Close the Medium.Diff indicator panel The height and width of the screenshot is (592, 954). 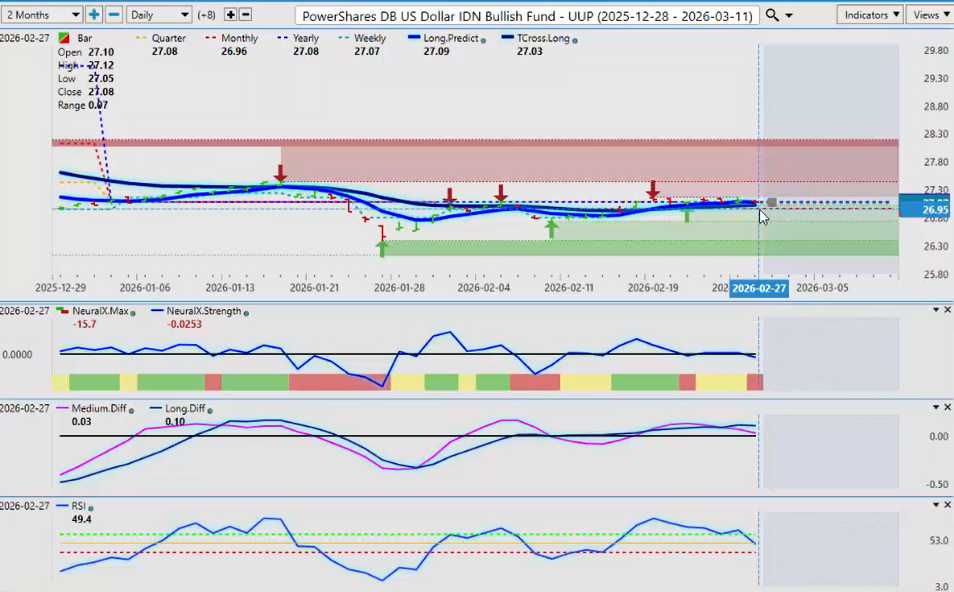[x=947, y=407]
